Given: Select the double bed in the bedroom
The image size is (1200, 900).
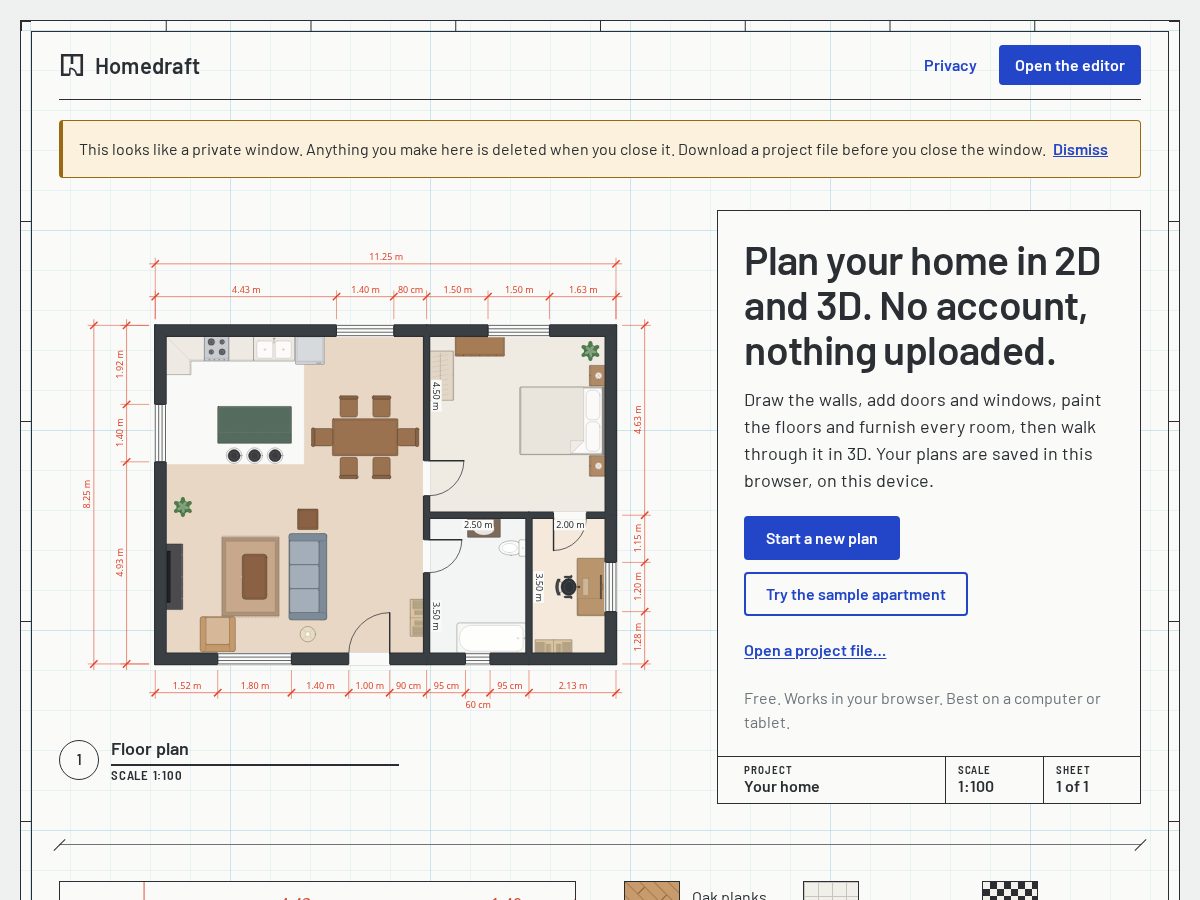Looking at the screenshot, I should (x=560, y=421).
